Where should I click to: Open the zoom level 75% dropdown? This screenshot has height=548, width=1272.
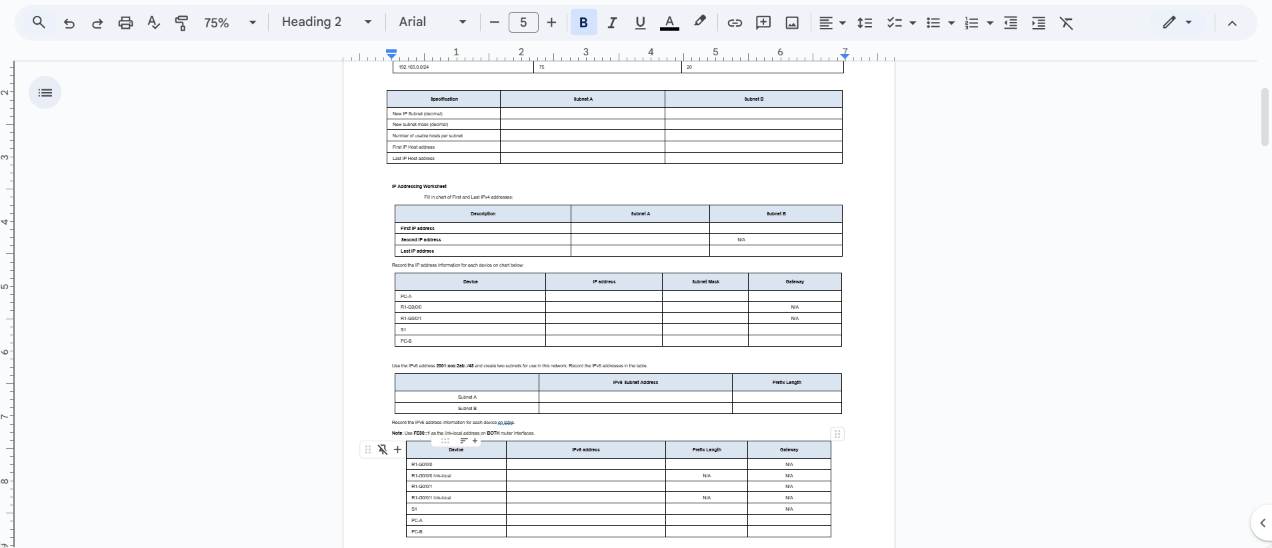click(x=231, y=22)
